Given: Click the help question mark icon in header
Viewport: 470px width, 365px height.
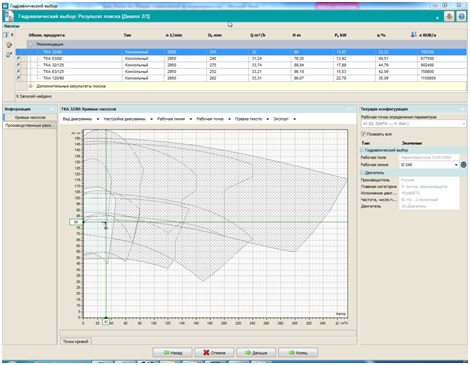Looking at the screenshot, I should 461,16.
